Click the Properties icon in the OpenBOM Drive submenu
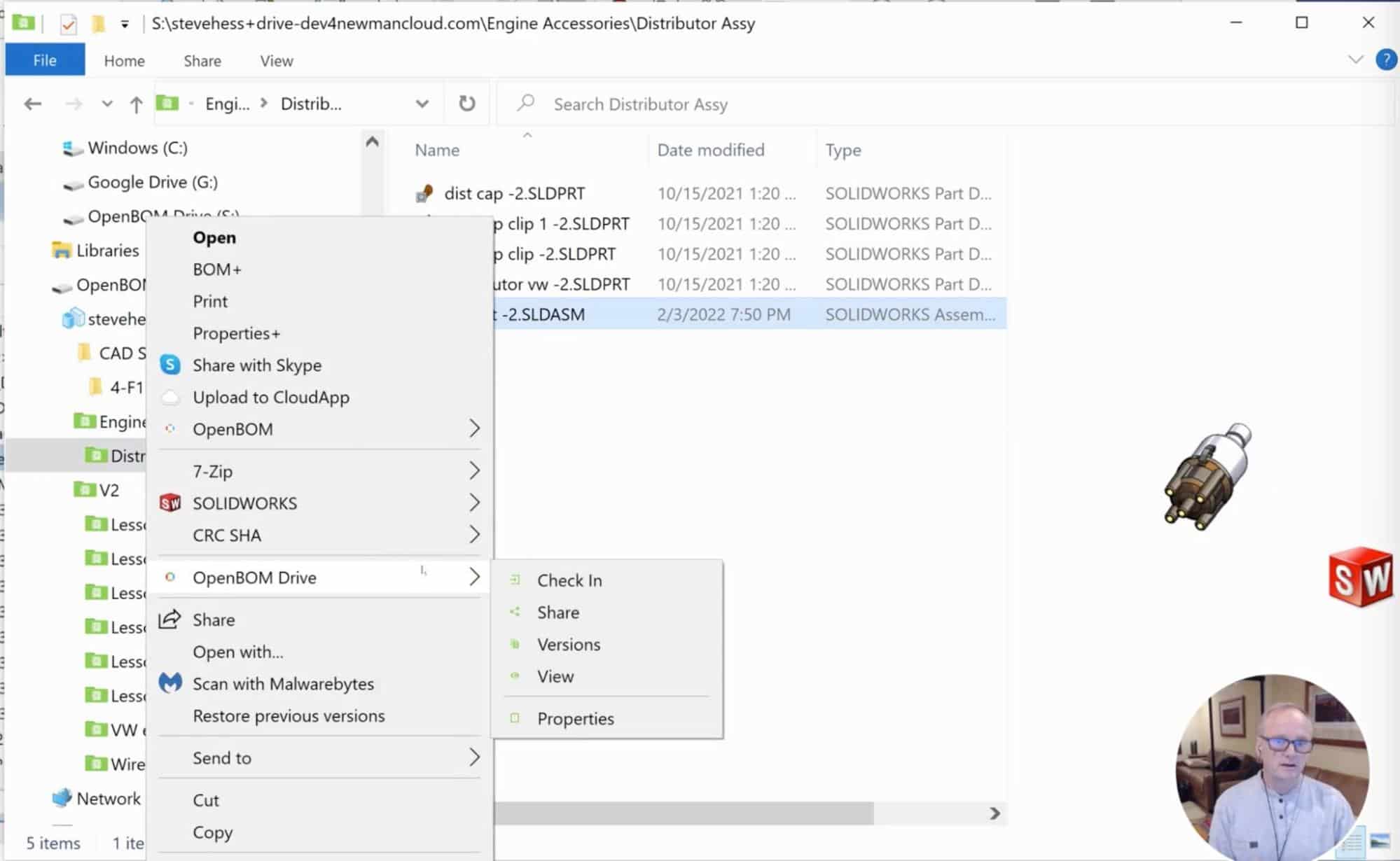The width and height of the screenshot is (1400, 861). (515, 717)
